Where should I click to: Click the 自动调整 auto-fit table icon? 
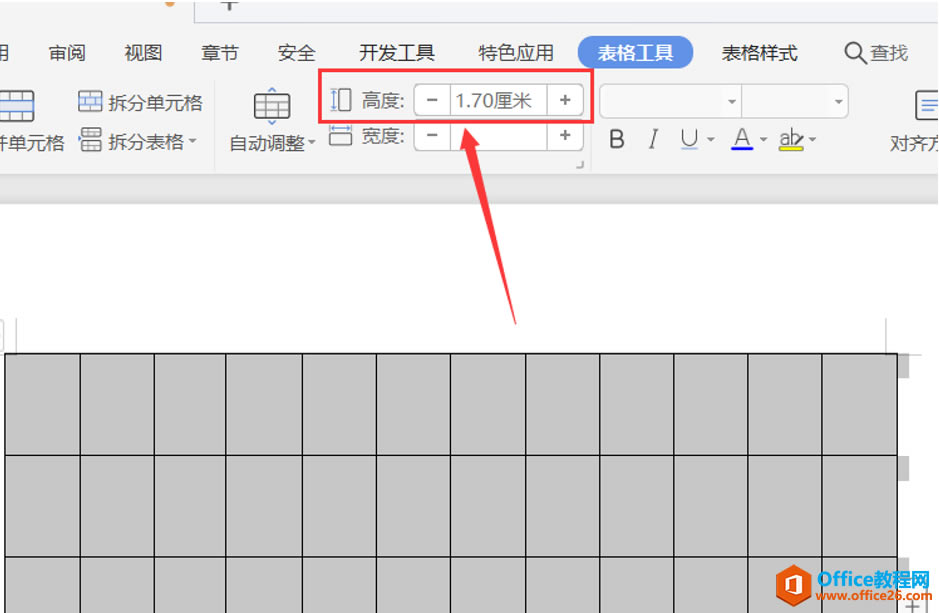272,107
